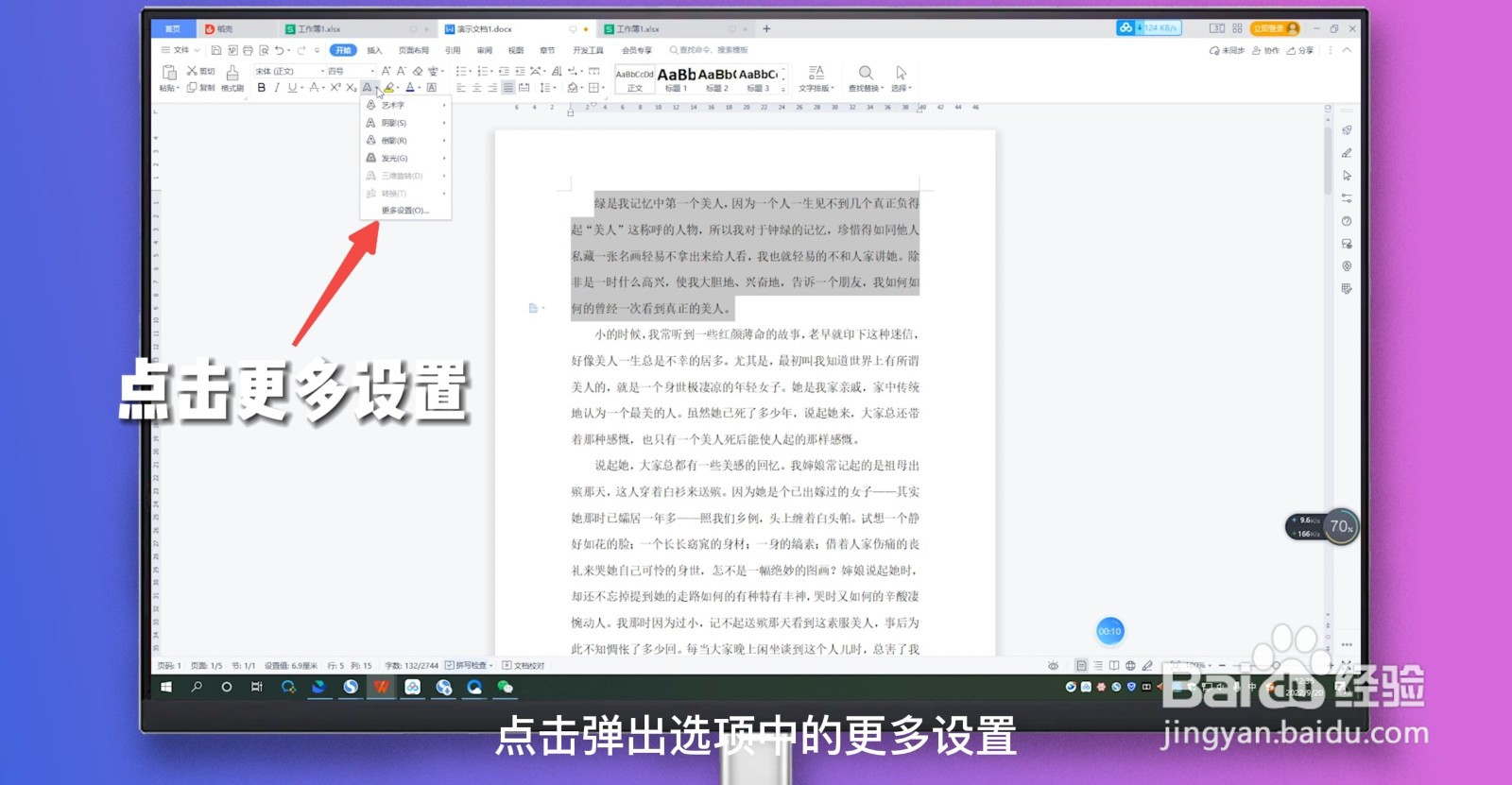Click the 复制 copy button
The width and height of the screenshot is (1512, 785).
click(200, 88)
